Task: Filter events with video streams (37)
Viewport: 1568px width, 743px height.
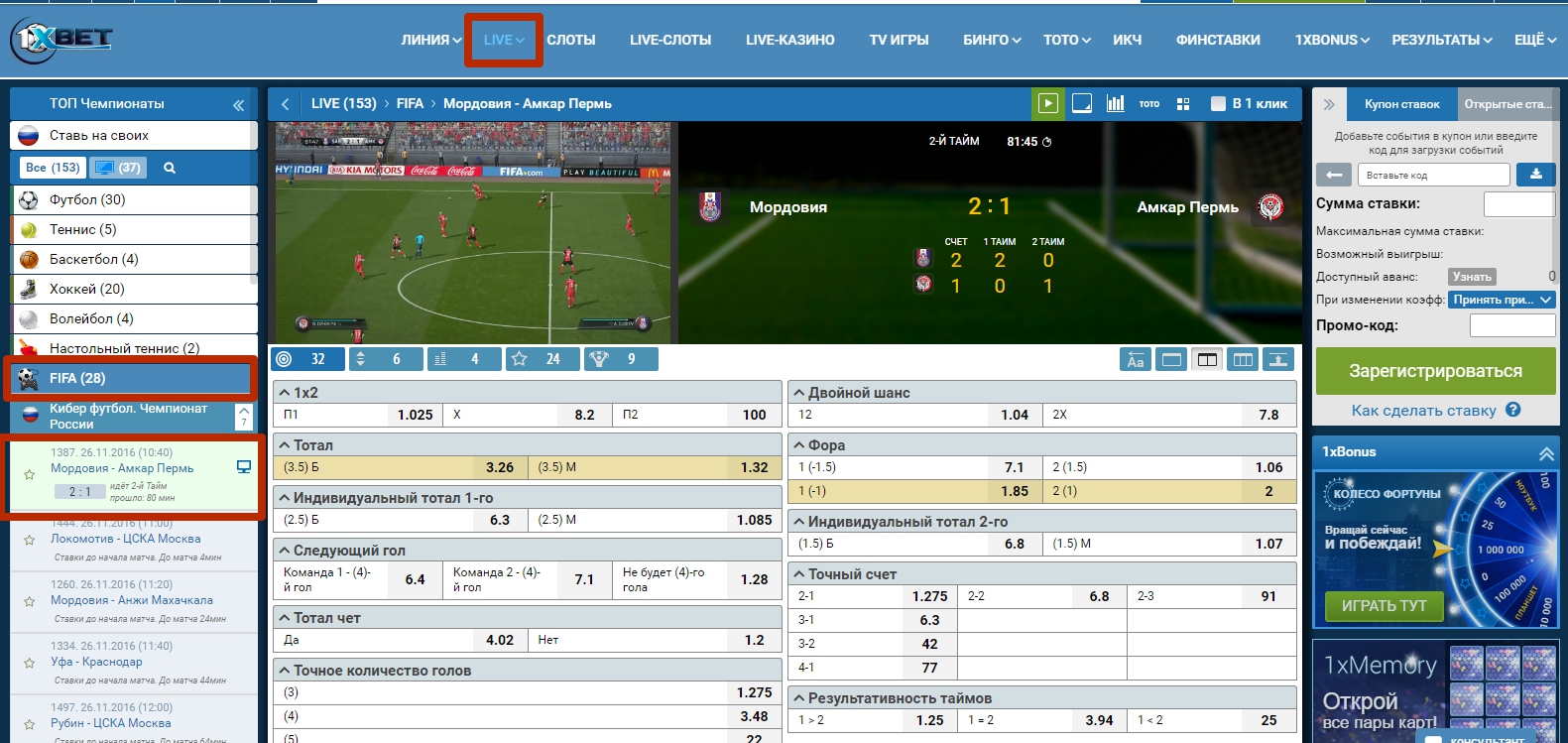Action: 118,168
